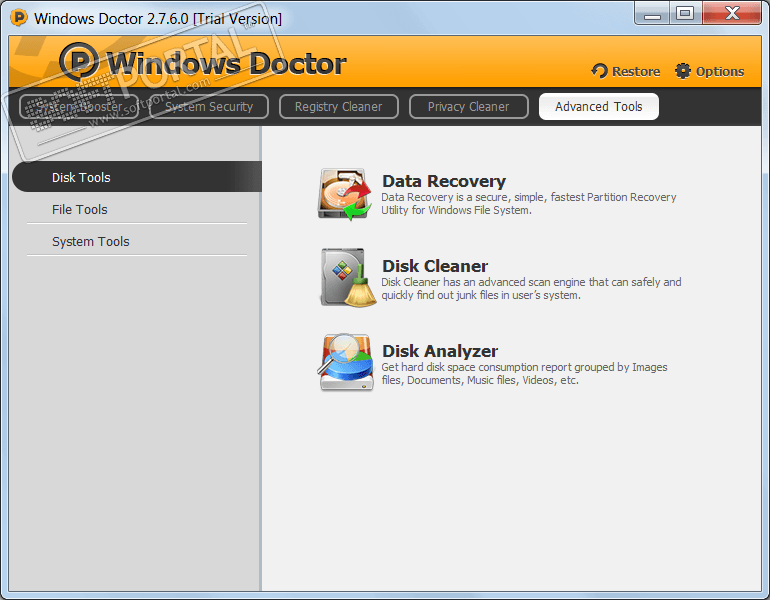Select System Tools in the sidebar
Image resolution: width=770 pixels, height=600 pixels.
coord(137,241)
